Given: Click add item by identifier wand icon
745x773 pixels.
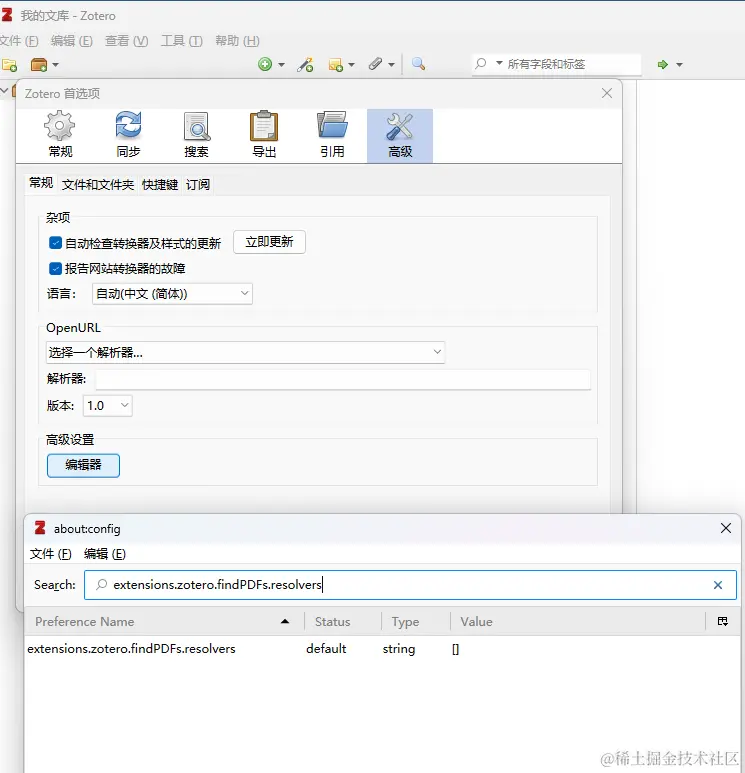Looking at the screenshot, I should [305, 64].
